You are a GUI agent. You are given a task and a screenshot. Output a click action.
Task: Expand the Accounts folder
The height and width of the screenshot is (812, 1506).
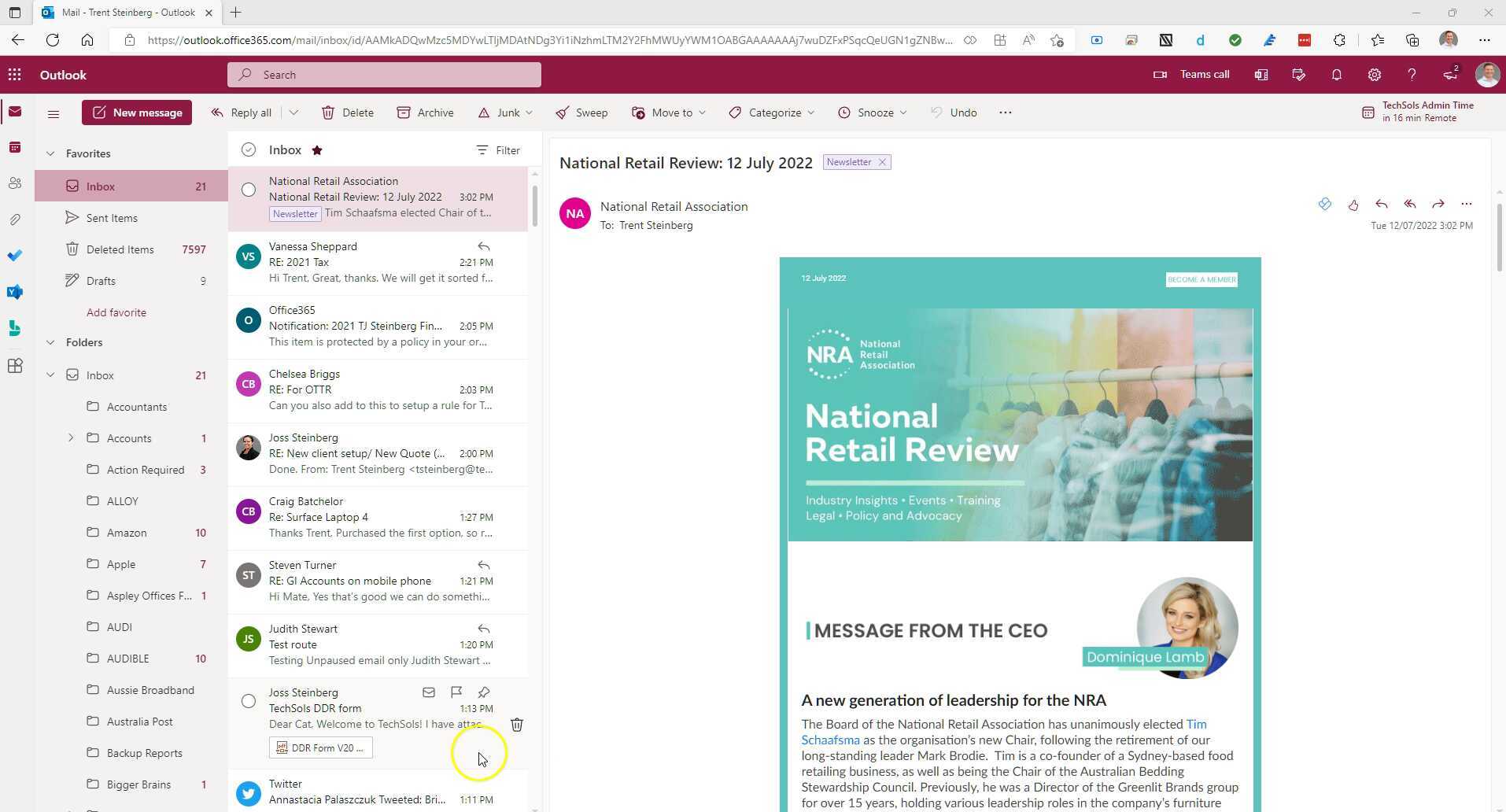point(71,438)
